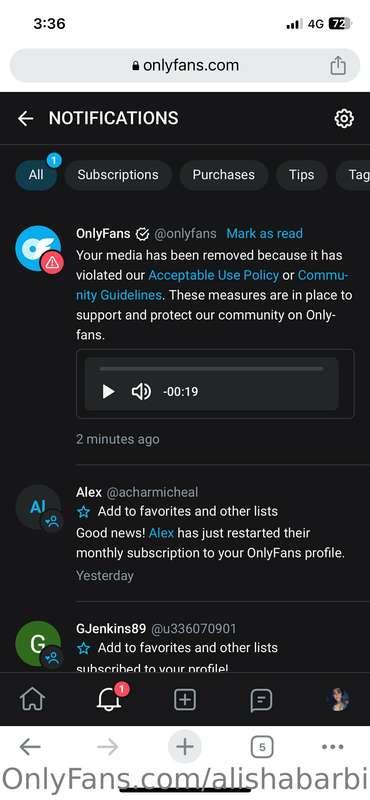370x800 pixels.
Task: Star Alex to add to favorites
Action: 84,511
